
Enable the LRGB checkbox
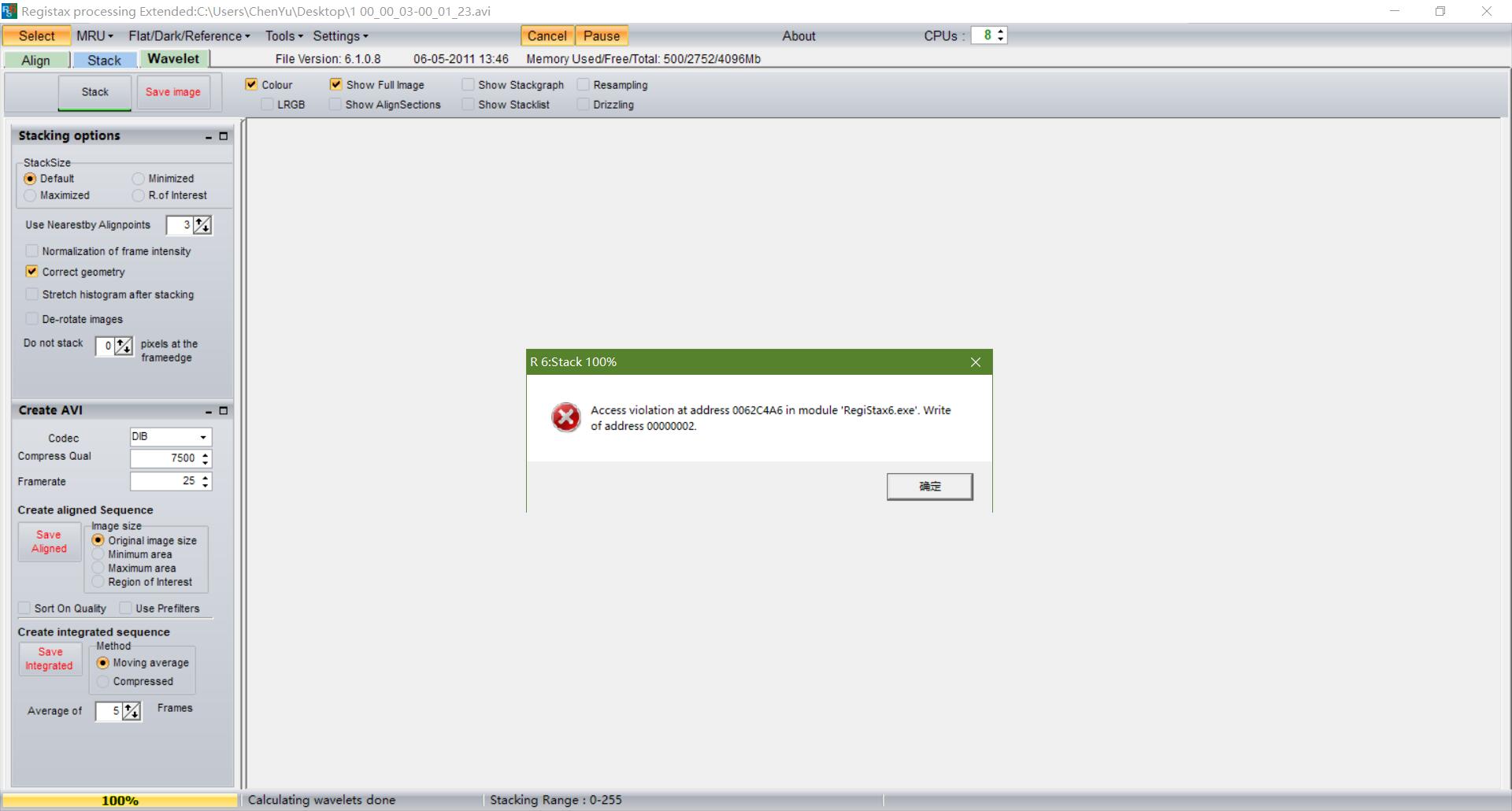[x=267, y=104]
